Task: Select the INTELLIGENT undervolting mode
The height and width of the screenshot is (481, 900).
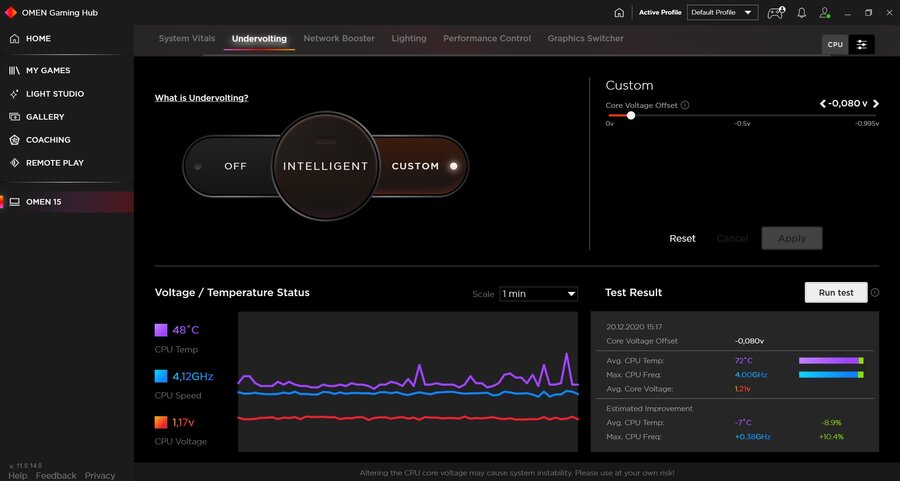Action: point(325,166)
